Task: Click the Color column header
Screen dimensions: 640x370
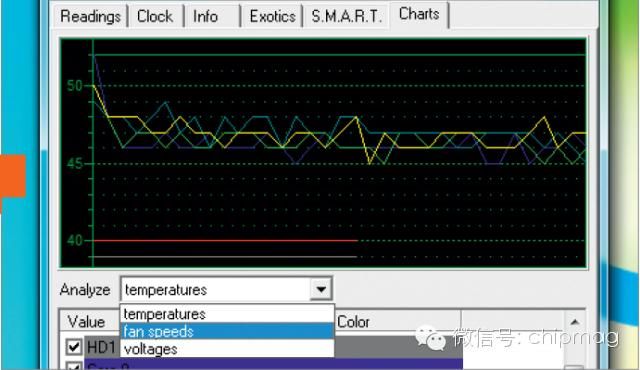Action: coord(354,322)
